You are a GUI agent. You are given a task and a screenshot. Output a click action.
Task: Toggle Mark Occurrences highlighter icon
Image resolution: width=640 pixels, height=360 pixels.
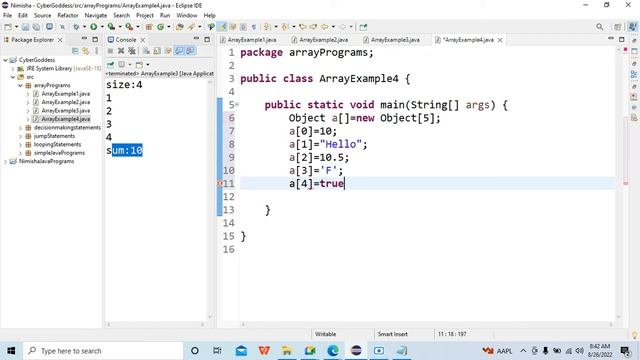tap(222, 27)
